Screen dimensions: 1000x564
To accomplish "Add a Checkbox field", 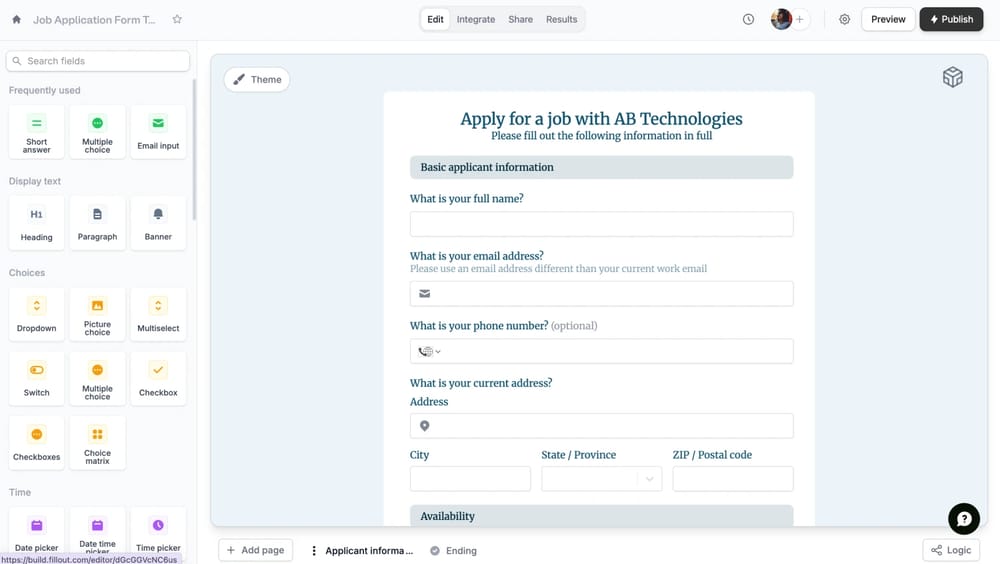I will (158, 378).
